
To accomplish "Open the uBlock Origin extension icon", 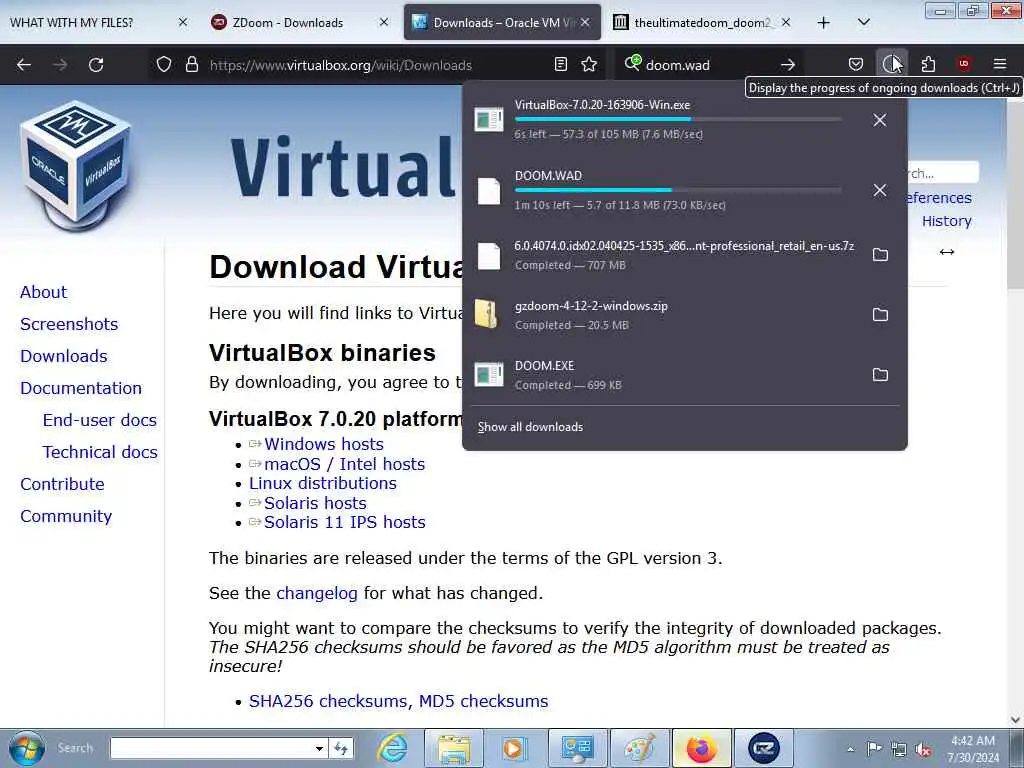I will pos(963,64).
